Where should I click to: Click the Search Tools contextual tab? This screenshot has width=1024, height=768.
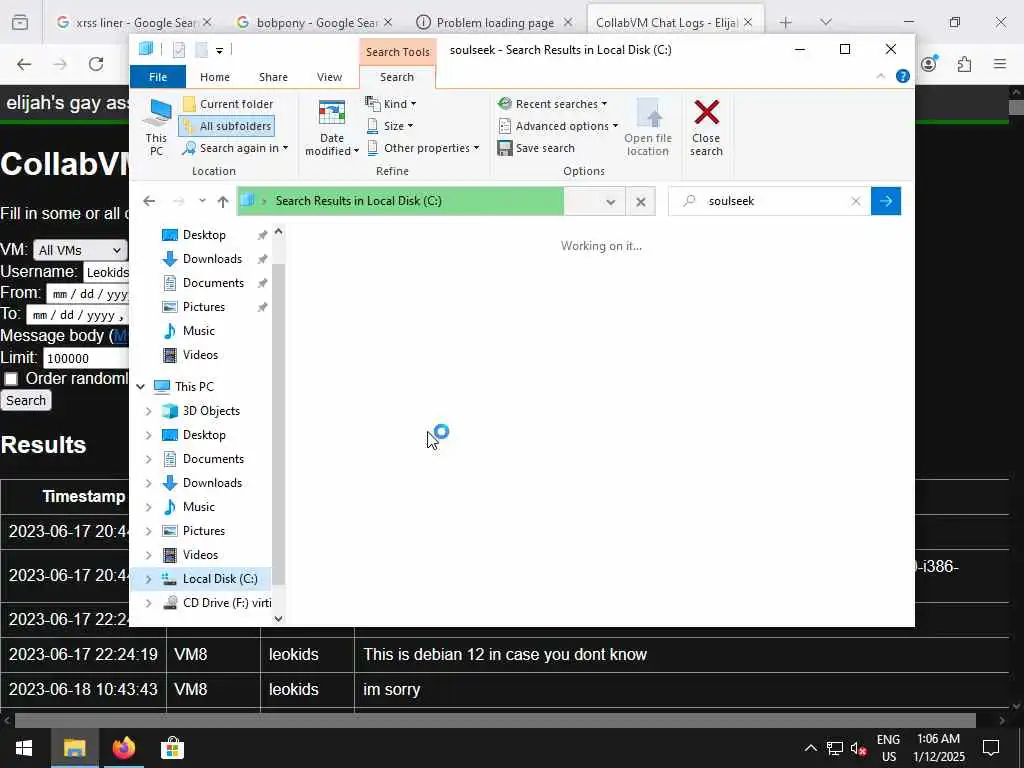(398, 52)
